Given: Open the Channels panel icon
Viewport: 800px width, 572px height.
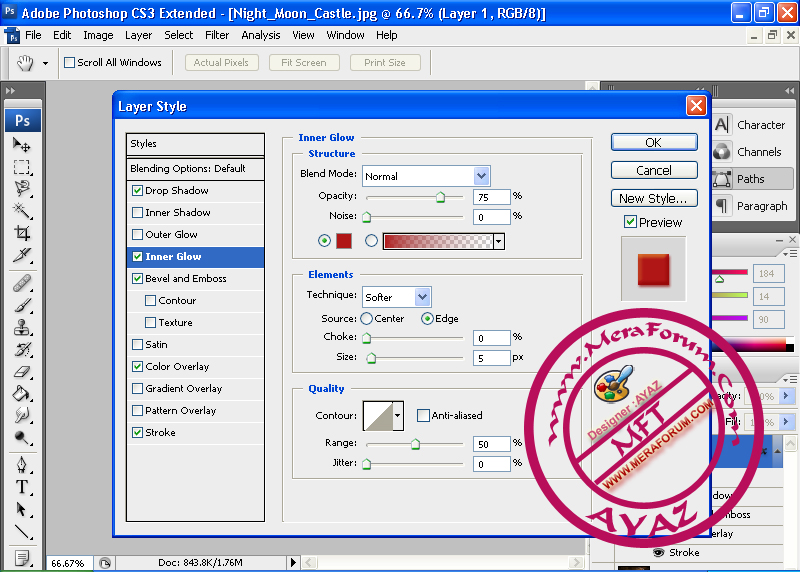Looking at the screenshot, I should (721, 152).
